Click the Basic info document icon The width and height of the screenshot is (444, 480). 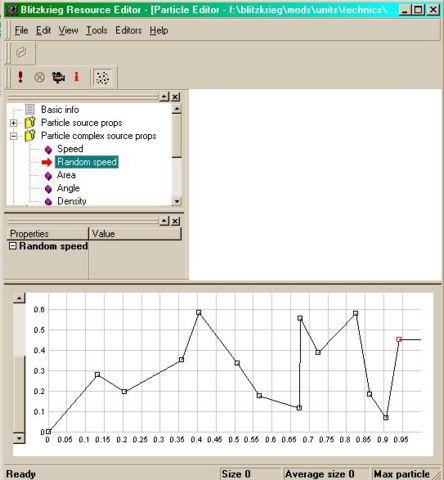pos(30,109)
